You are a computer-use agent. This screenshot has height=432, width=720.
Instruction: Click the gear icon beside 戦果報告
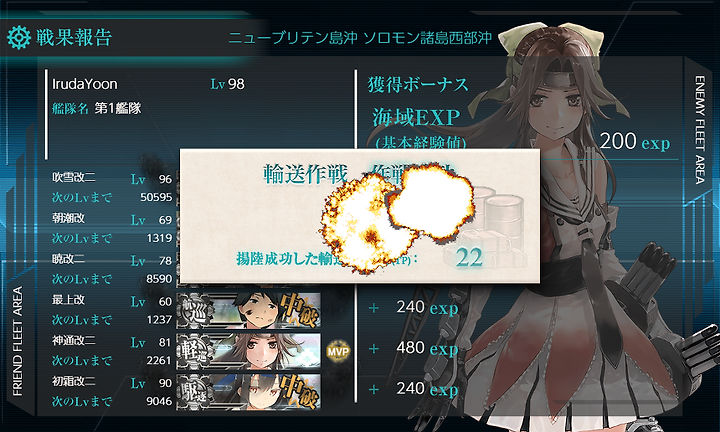19,38
